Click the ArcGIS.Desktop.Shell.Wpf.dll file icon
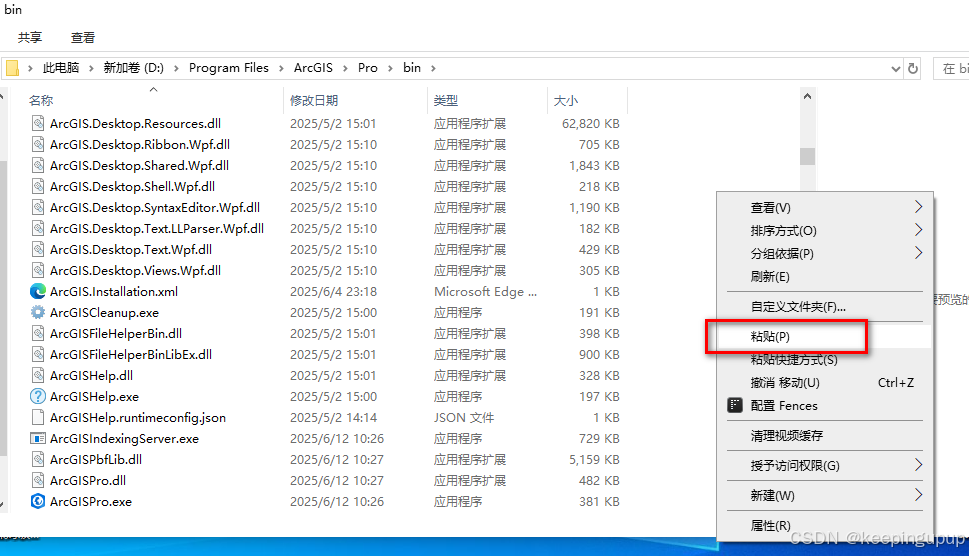This screenshot has width=969, height=556. coord(38,187)
